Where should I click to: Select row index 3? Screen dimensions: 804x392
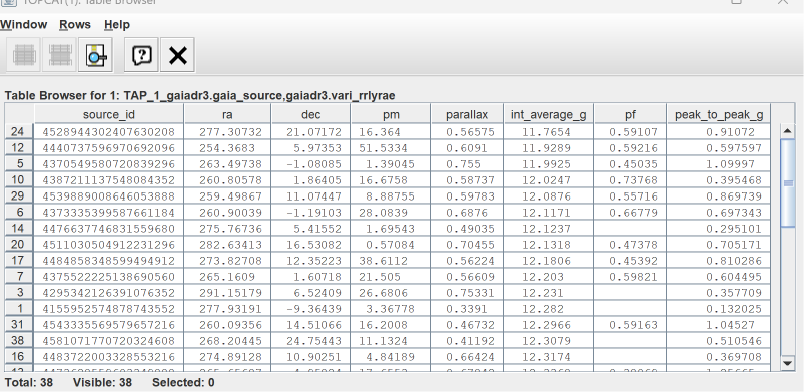[x=18, y=292]
